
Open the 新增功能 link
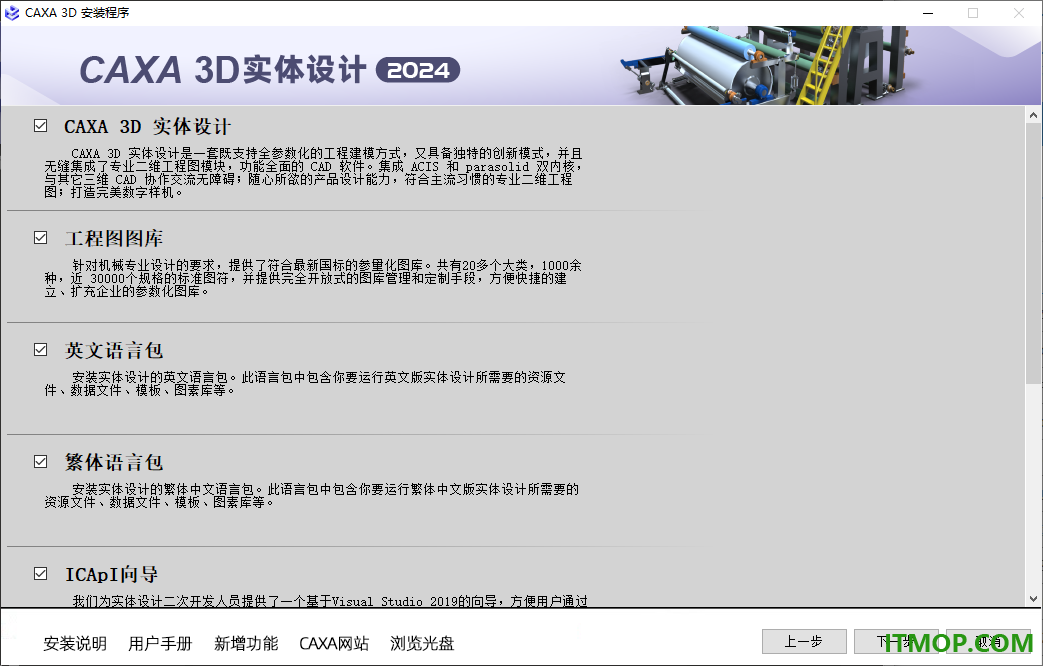point(246,643)
